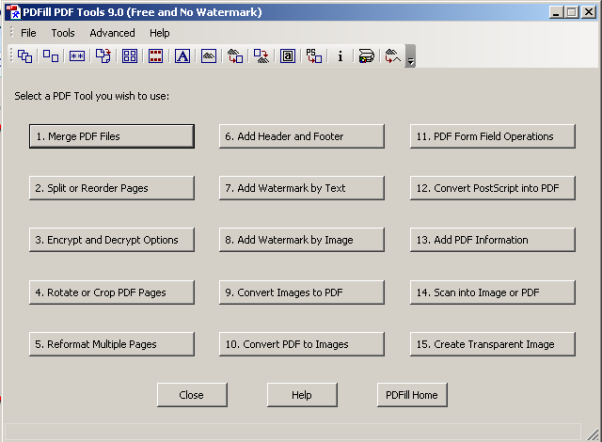Open the Advanced menu
This screenshot has width=602, height=442.
112,33
